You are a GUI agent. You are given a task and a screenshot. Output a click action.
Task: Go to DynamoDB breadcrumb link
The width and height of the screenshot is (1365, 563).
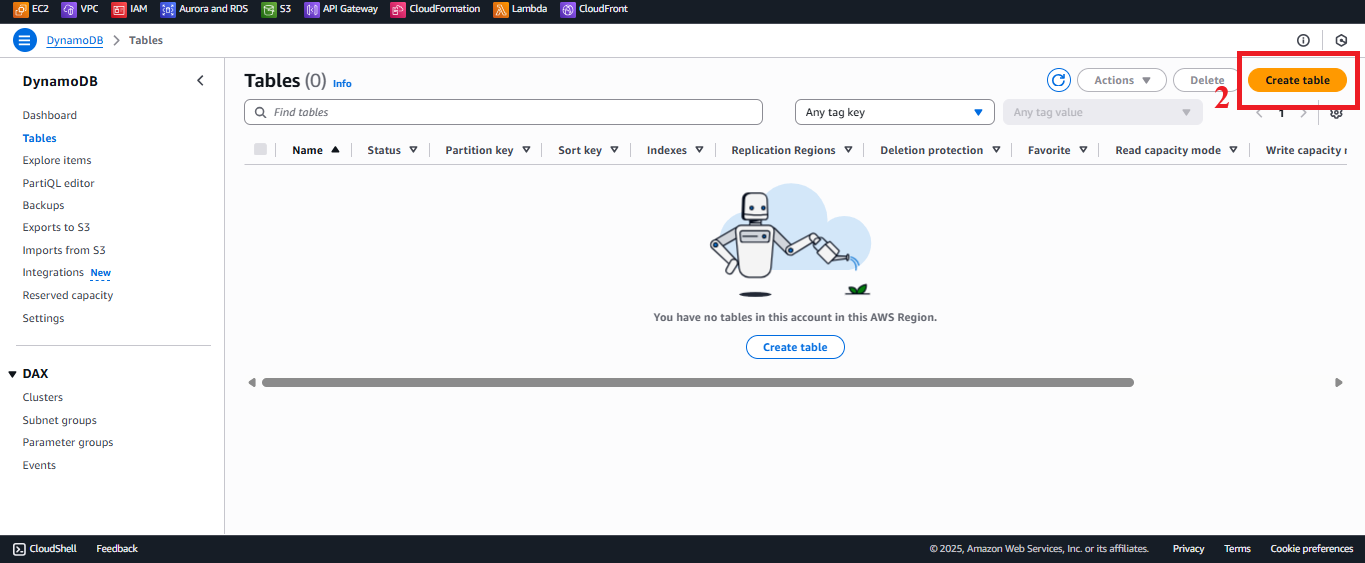click(x=75, y=41)
